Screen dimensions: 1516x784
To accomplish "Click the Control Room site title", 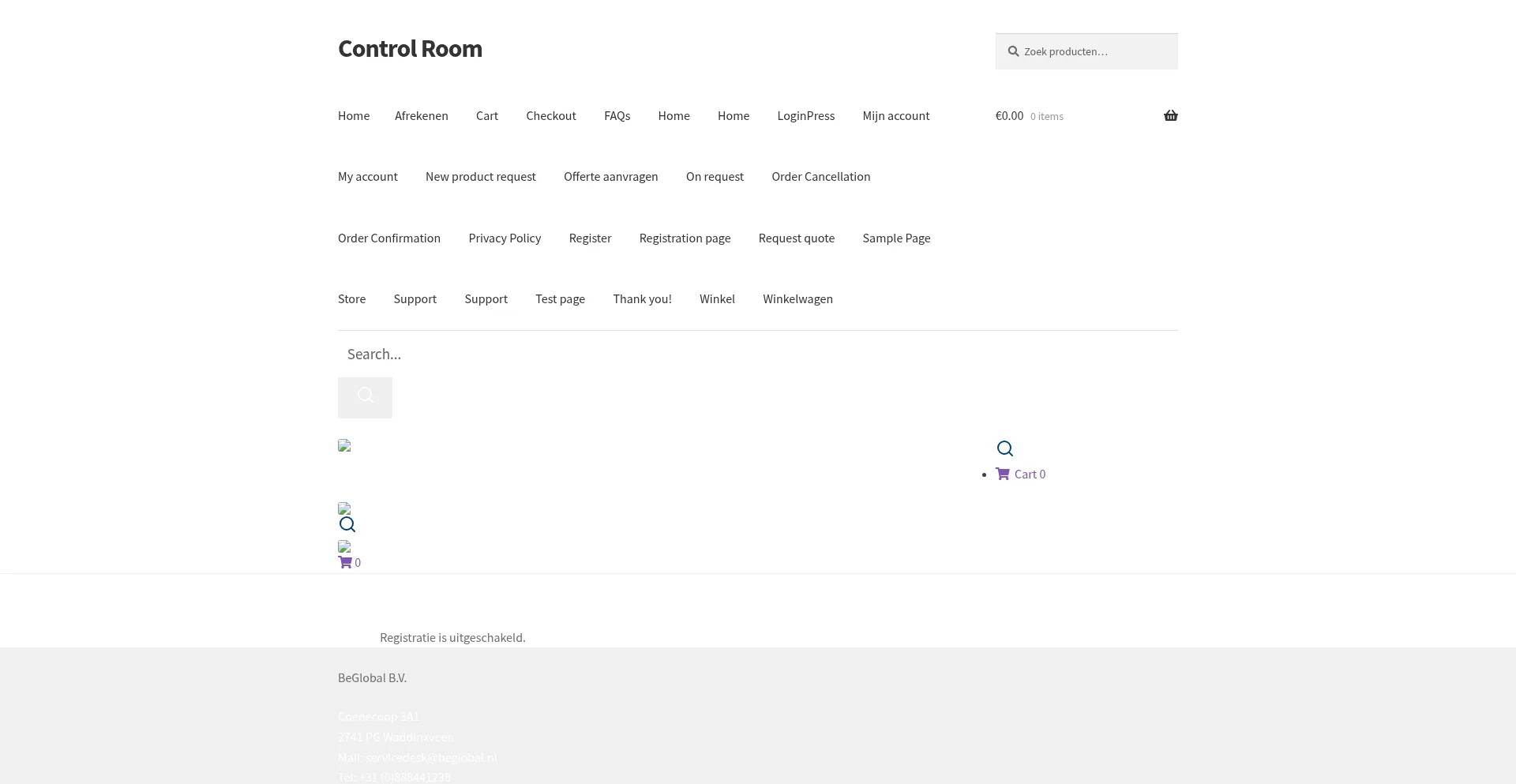I will click(x=410, y=48).
